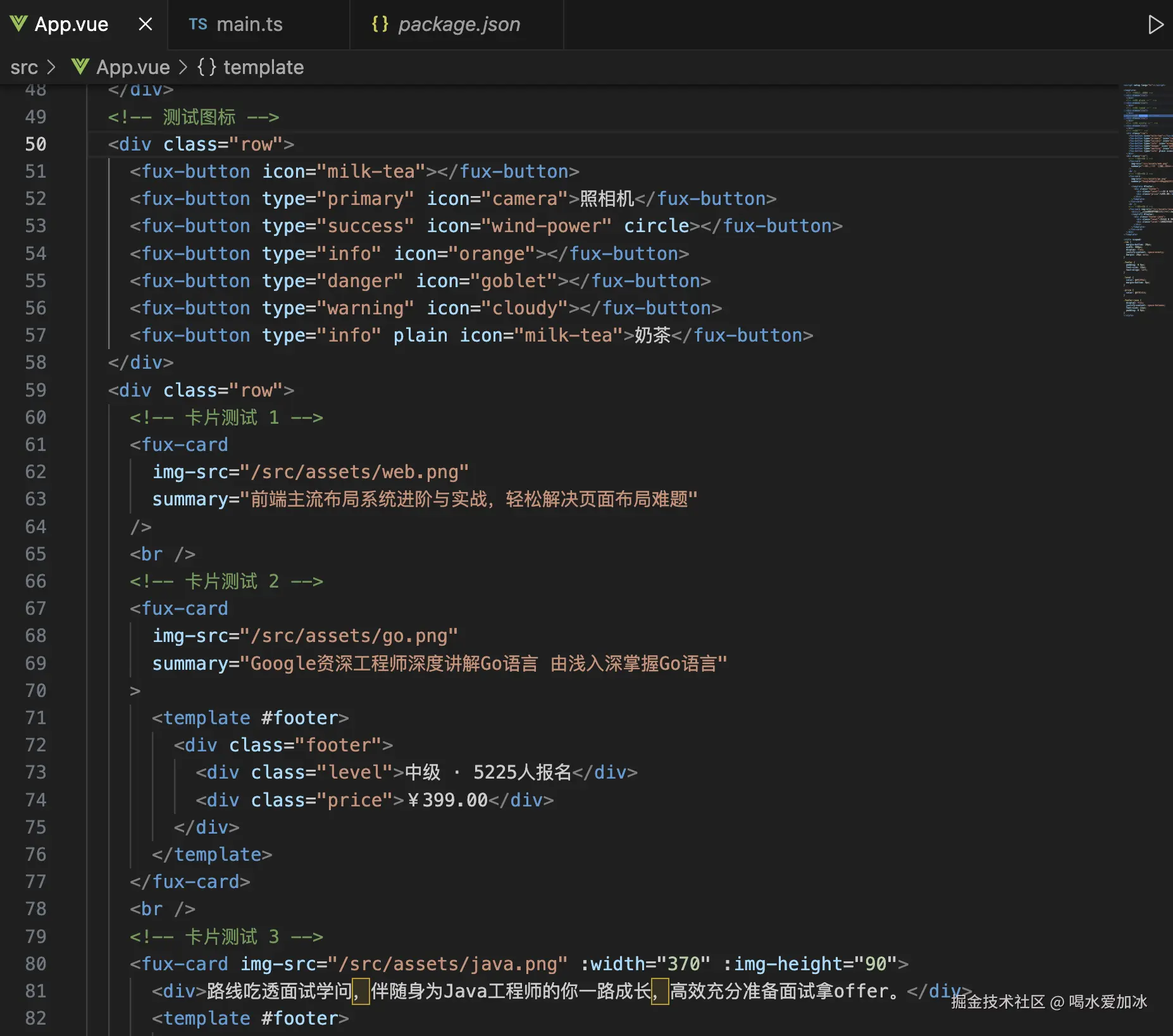
Task: Select line number 80 in the gutter
Action: point(35,964)
